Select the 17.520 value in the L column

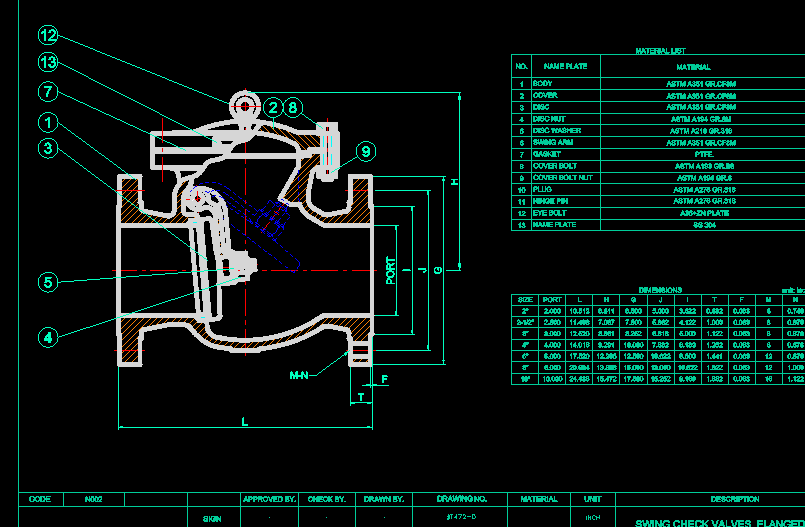(579, 356)
